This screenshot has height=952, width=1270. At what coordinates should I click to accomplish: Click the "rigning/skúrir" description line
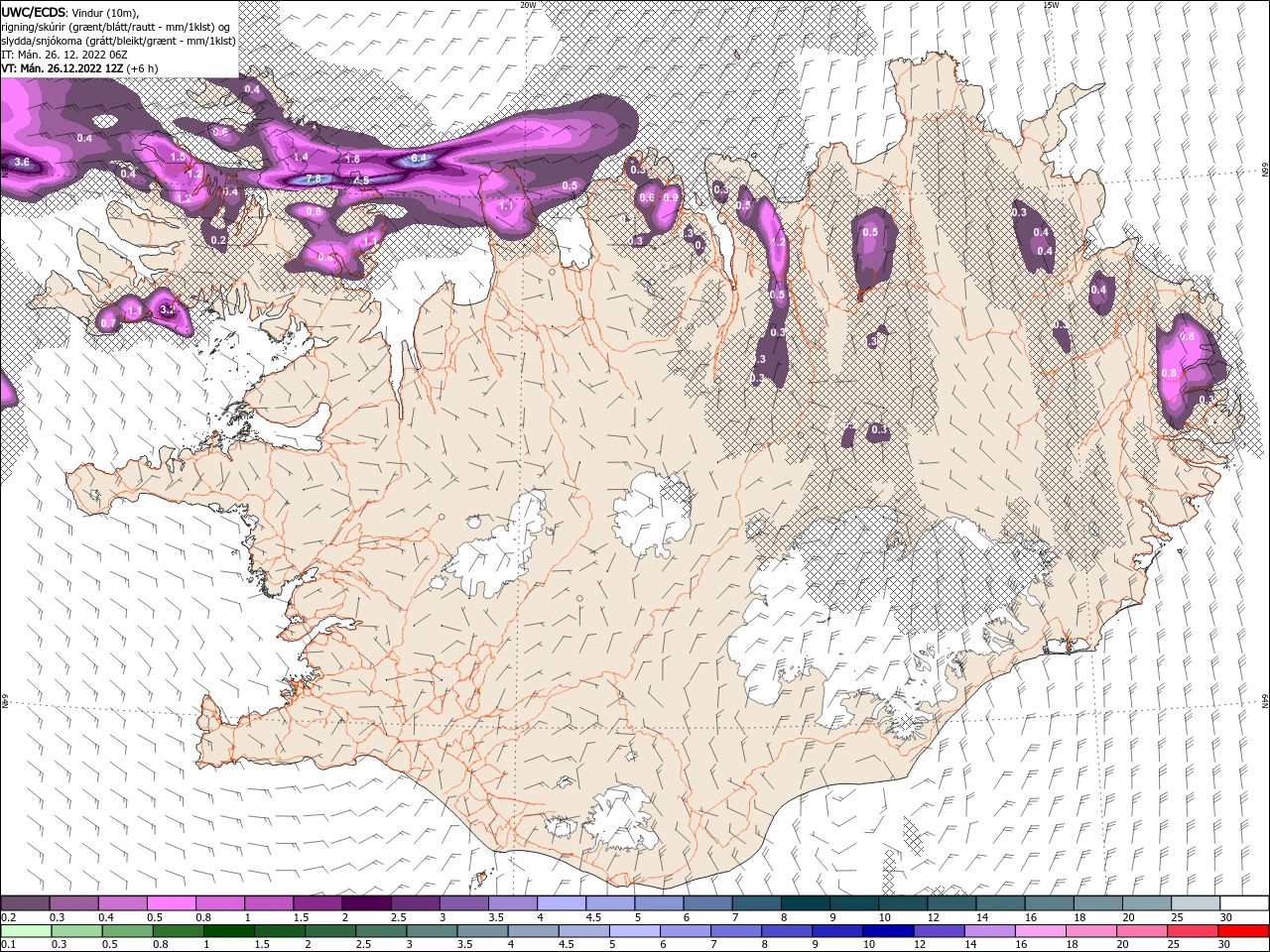tap(116, 27)
